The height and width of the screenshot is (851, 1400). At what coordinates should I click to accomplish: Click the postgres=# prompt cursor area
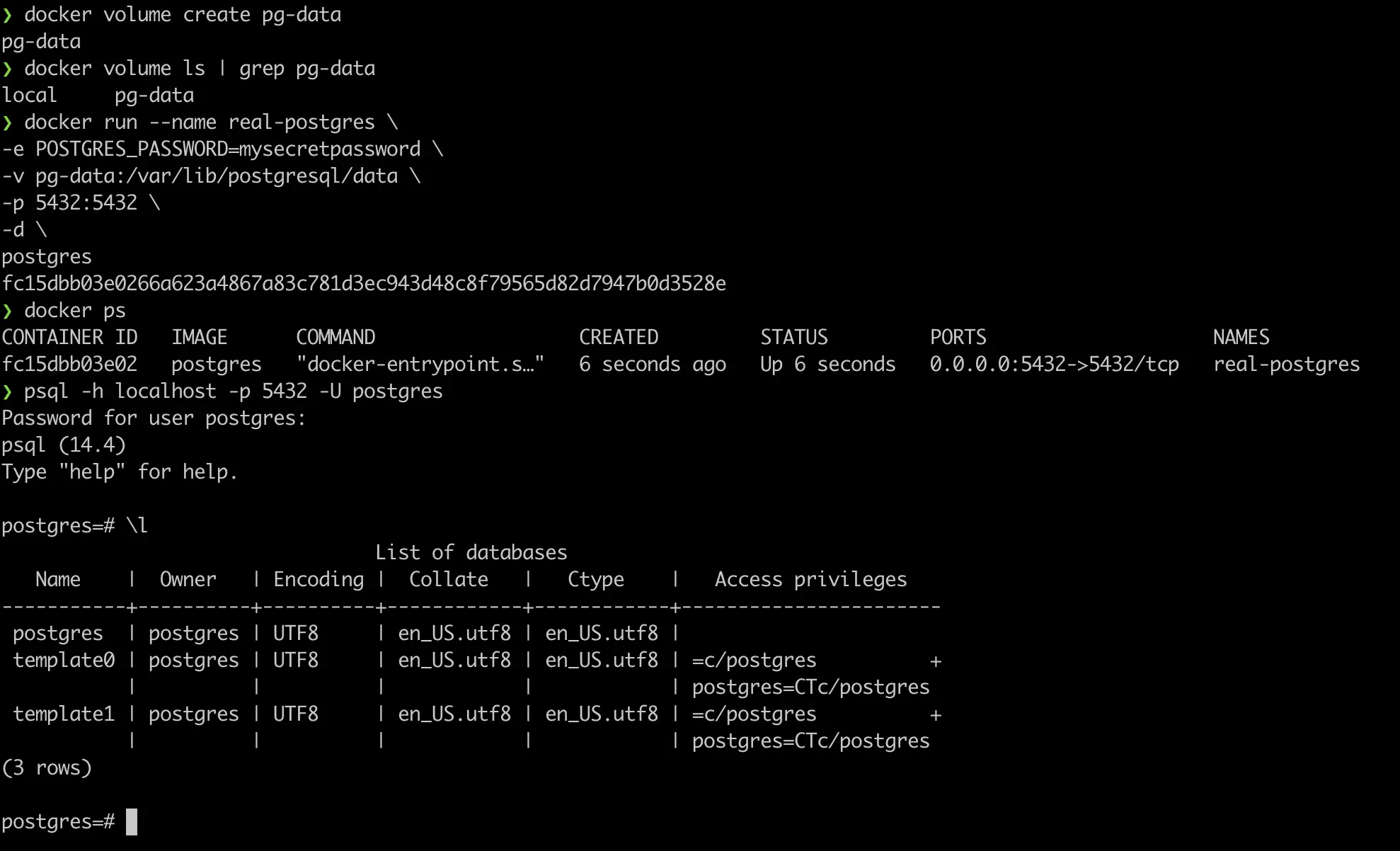[x=132, y=821]
